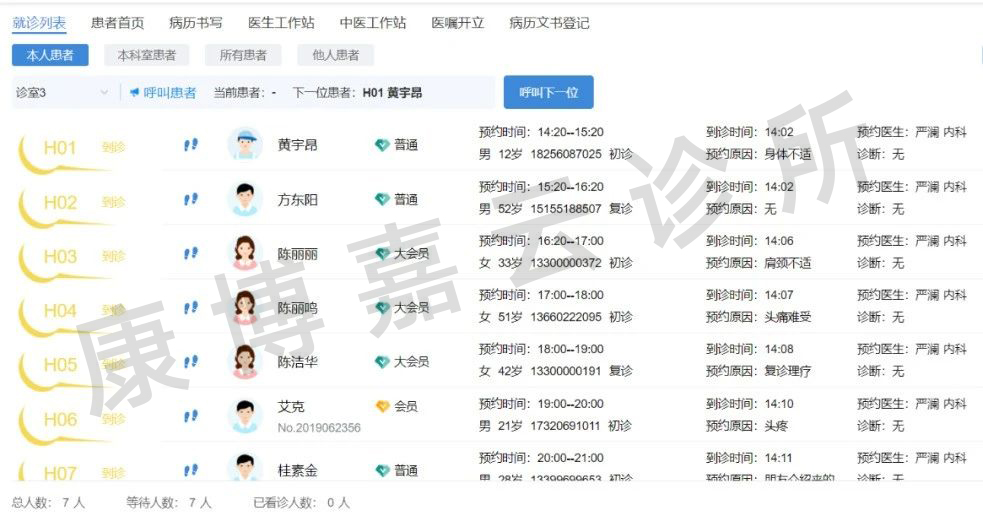Click the H06 queue number badge
Image resolution: width=983 pixels, height=516 pixels.
click(60, 419)
